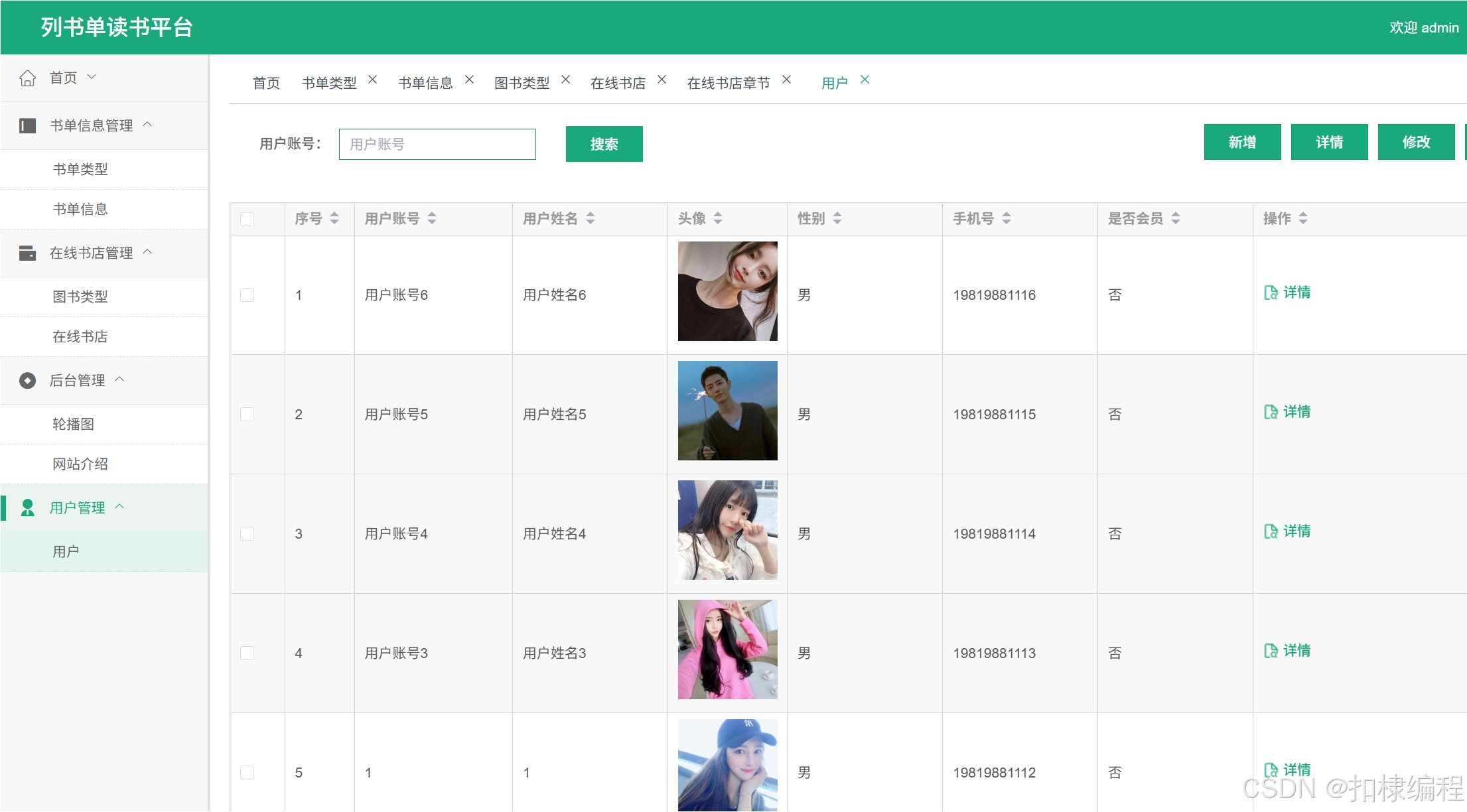The width and height of the screenshot is (1467, 812).
Task: Click the home icon in the sidebar
Action: [x=27, y=78]
